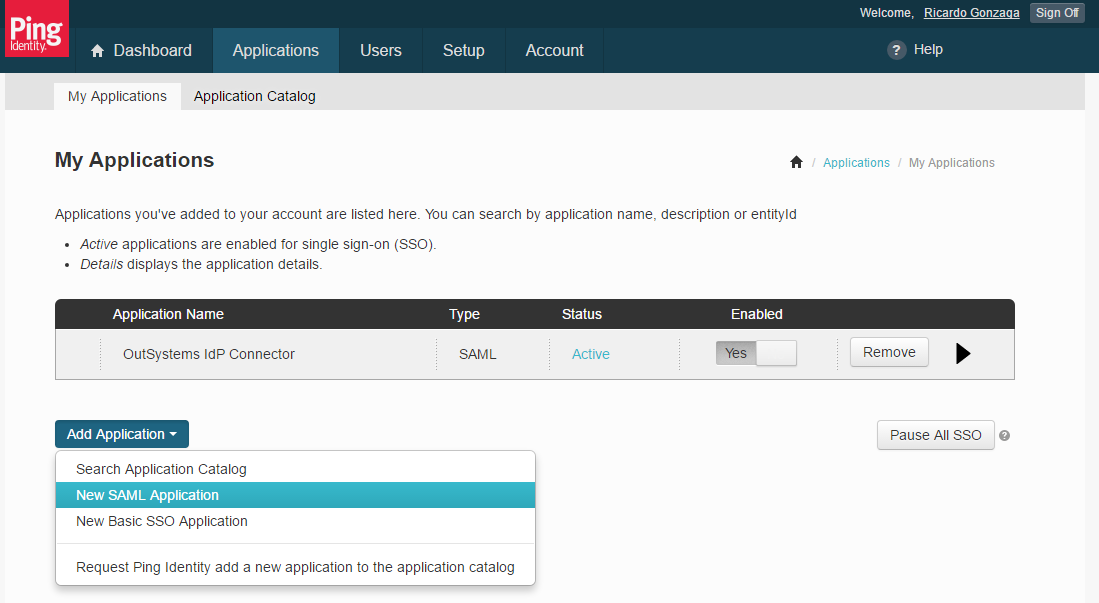Click the Ricardo Gonzaga profile link

pos(971,13)
